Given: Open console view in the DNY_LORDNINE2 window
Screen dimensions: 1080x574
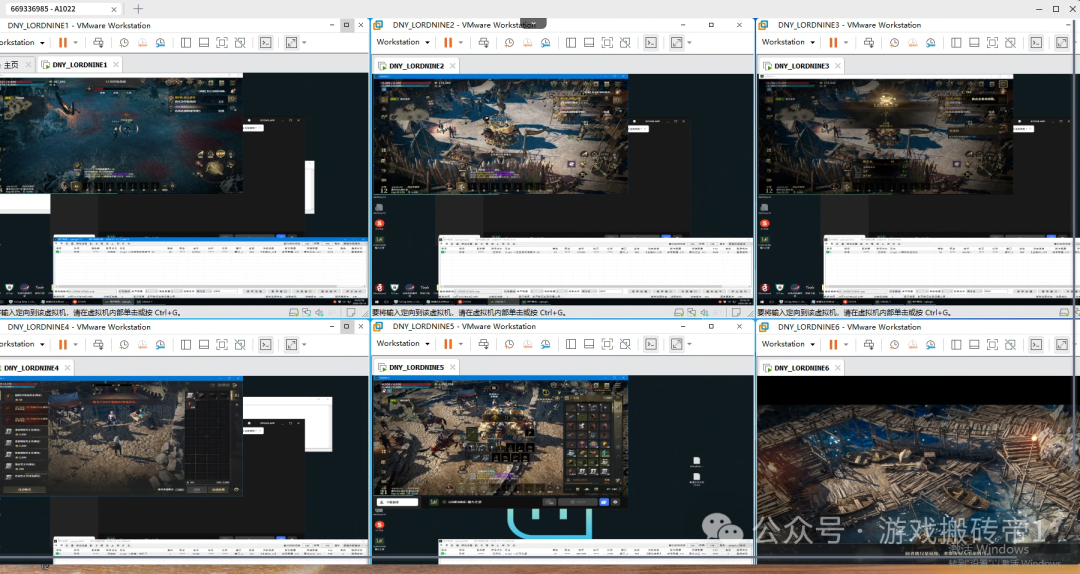Looking at the screenshot, I should pyautogui.click(x=651, y=43).
